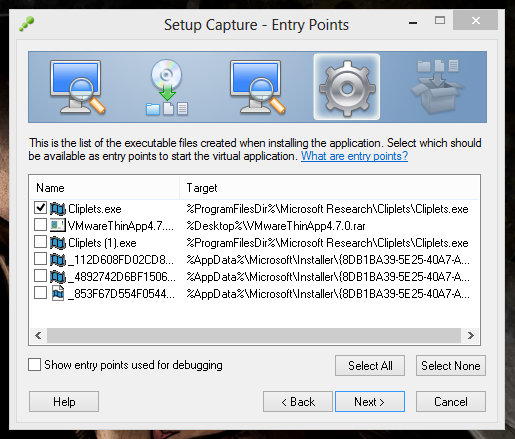Click the _853F67D554F0544 entry icon

point(58,294)
